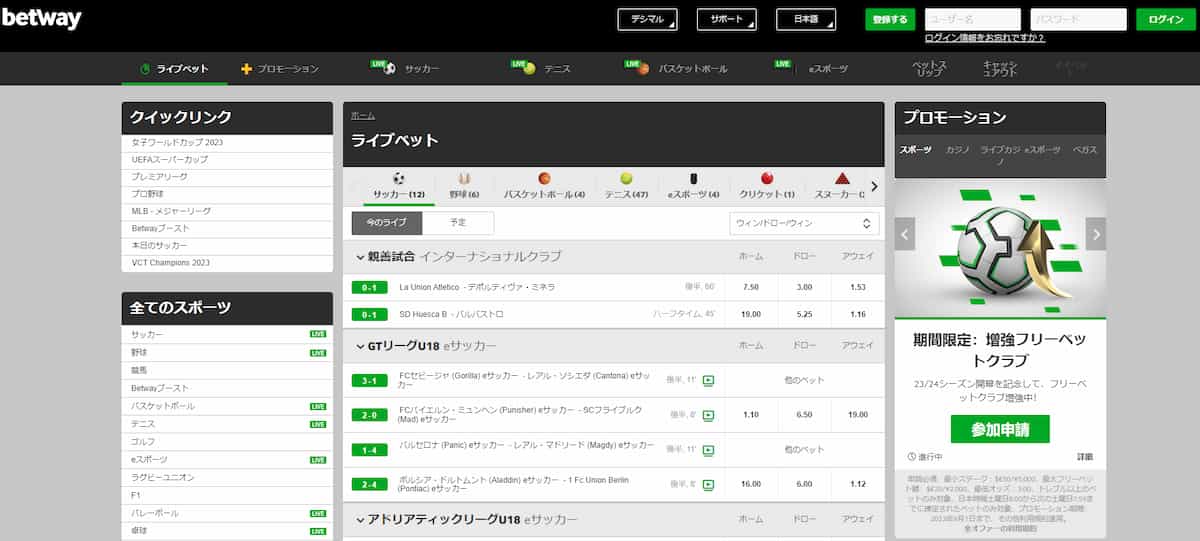This screenshot has width=1200, height=541.
Task: Select the cricket ball クリケット (1) tab
Action: click(767, 186)
